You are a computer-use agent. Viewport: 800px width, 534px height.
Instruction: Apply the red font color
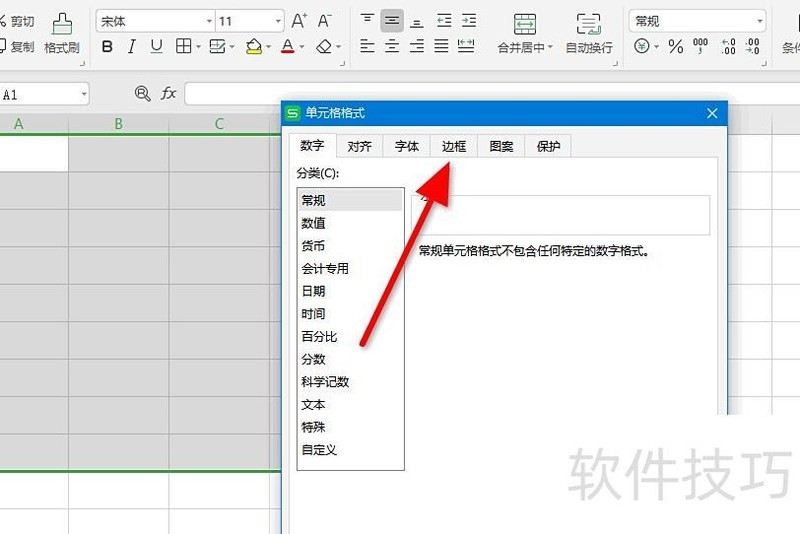tap(288, 47)
